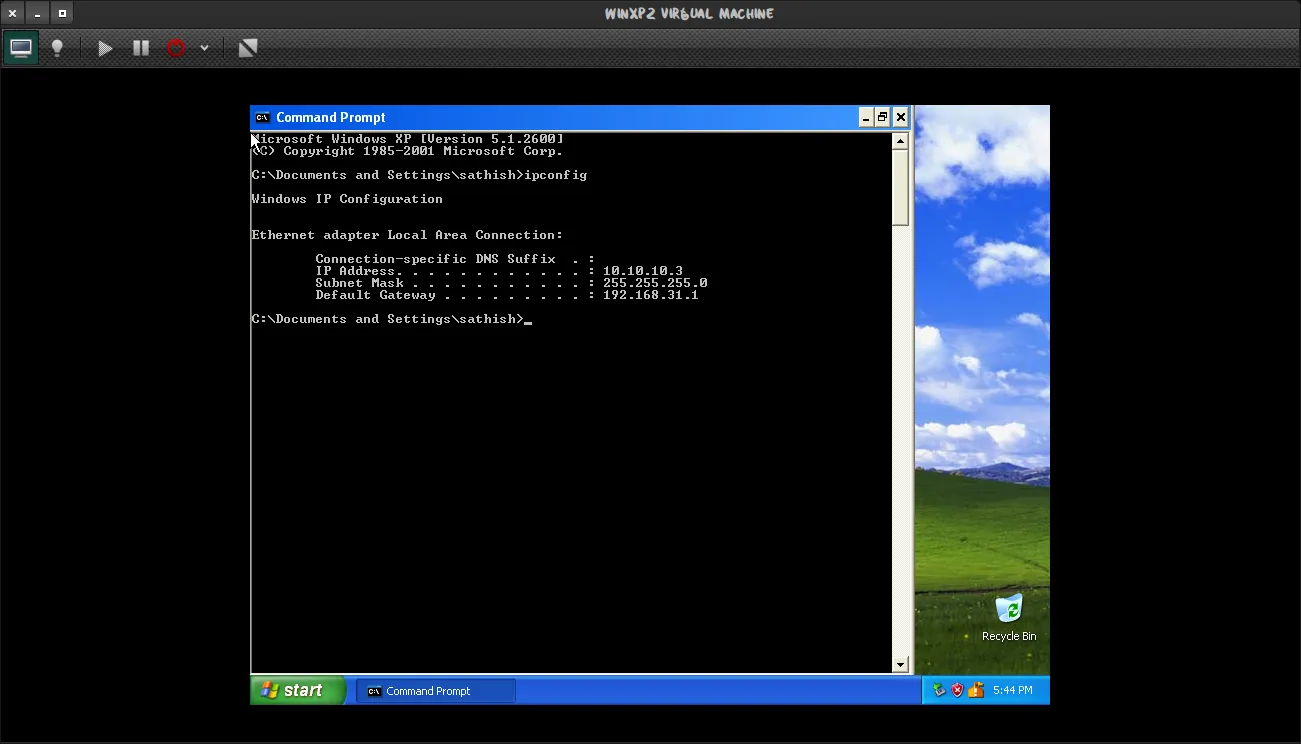Click the Windows IP Configuration heading
1301x744 pixels.
[x=347, y=199]
